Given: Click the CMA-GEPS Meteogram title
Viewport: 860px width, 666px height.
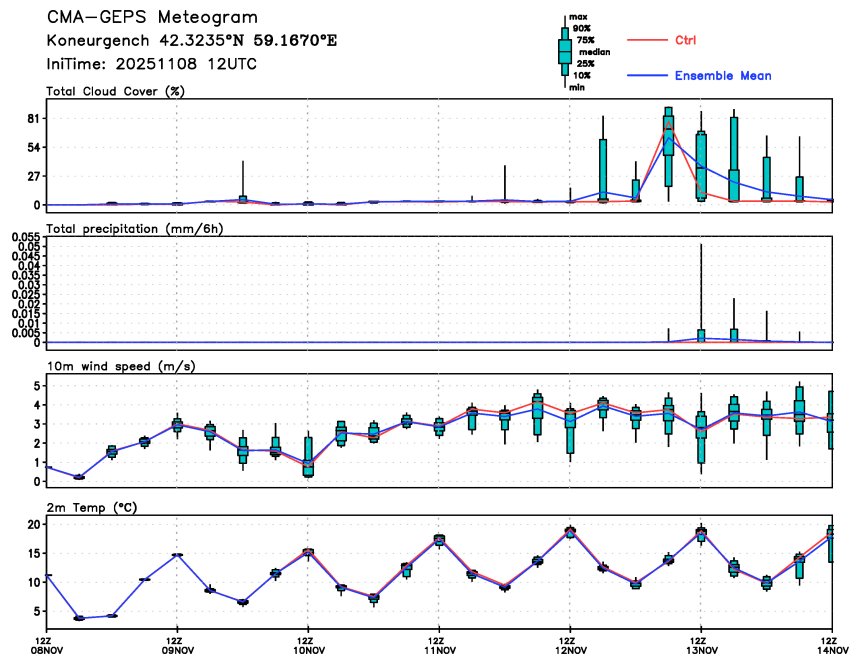Looking at the screenshot, I should point(152,17).
